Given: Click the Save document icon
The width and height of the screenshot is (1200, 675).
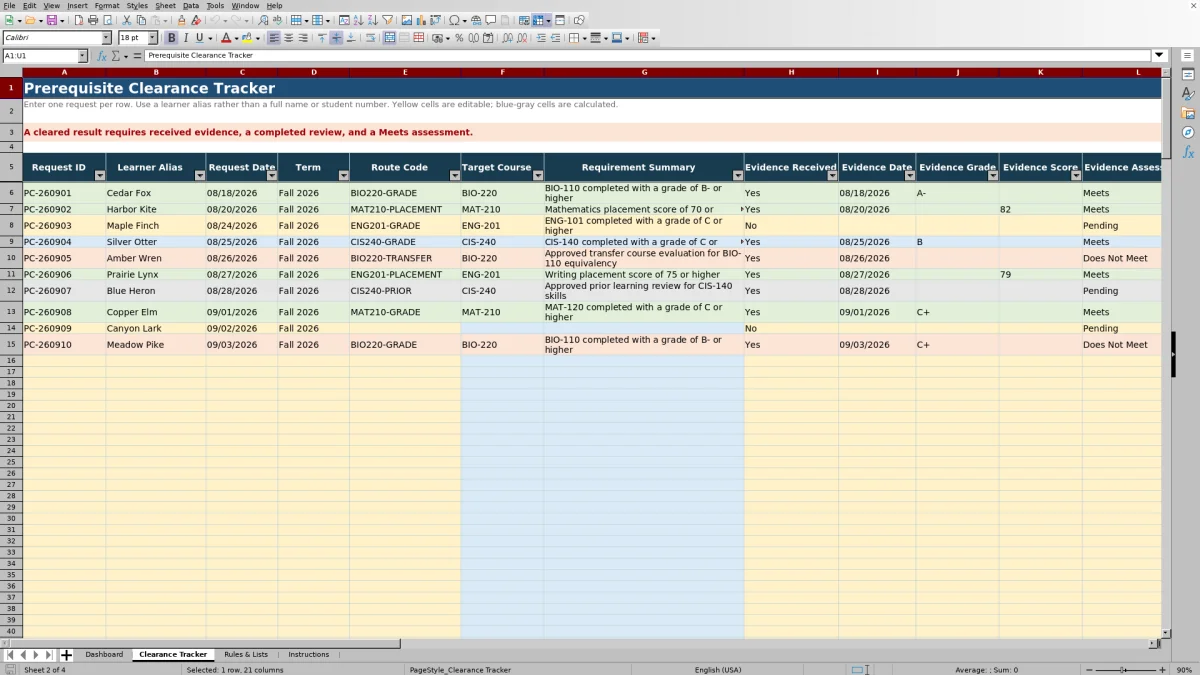Looking at the screenshot, I should tap(51, 20).
